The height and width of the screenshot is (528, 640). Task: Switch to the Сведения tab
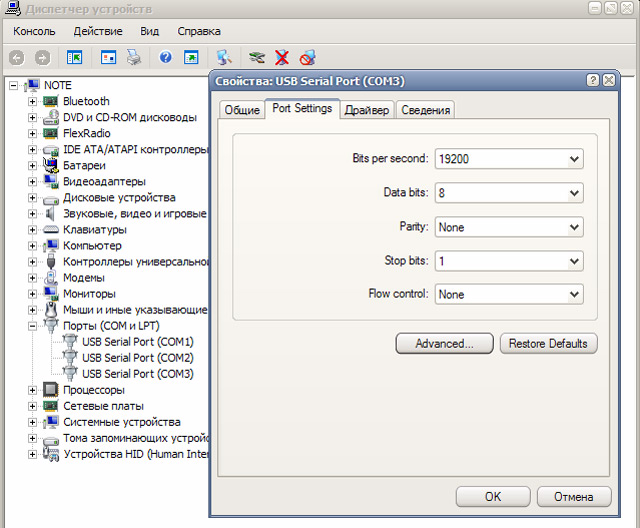pos(425,110)
